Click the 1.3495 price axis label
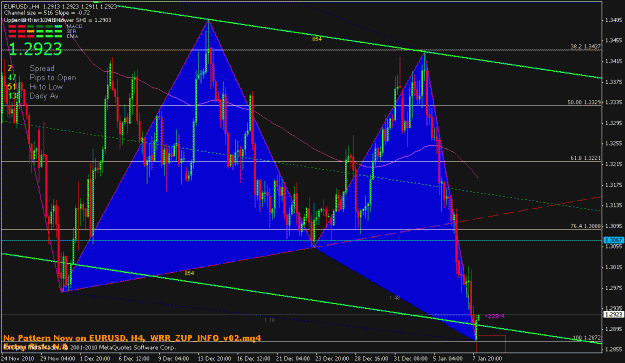The image size is (625, 363). click(614, 20)
